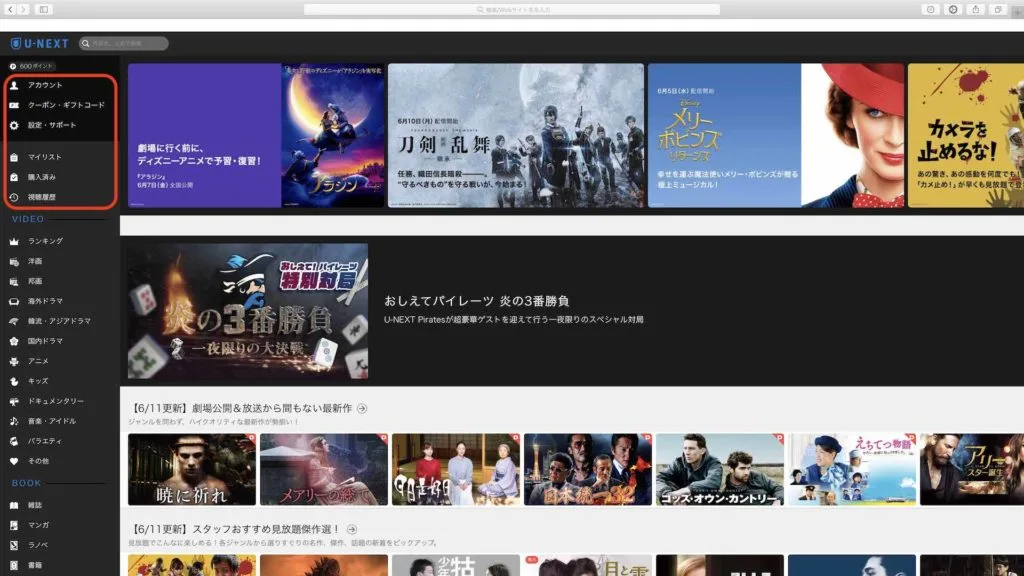Image resolution: width=1024 pixels, height=576 pixels.
Task: Expand latest releases with its arrow icon
Action: pyautogui.click(x=362, y=408)
